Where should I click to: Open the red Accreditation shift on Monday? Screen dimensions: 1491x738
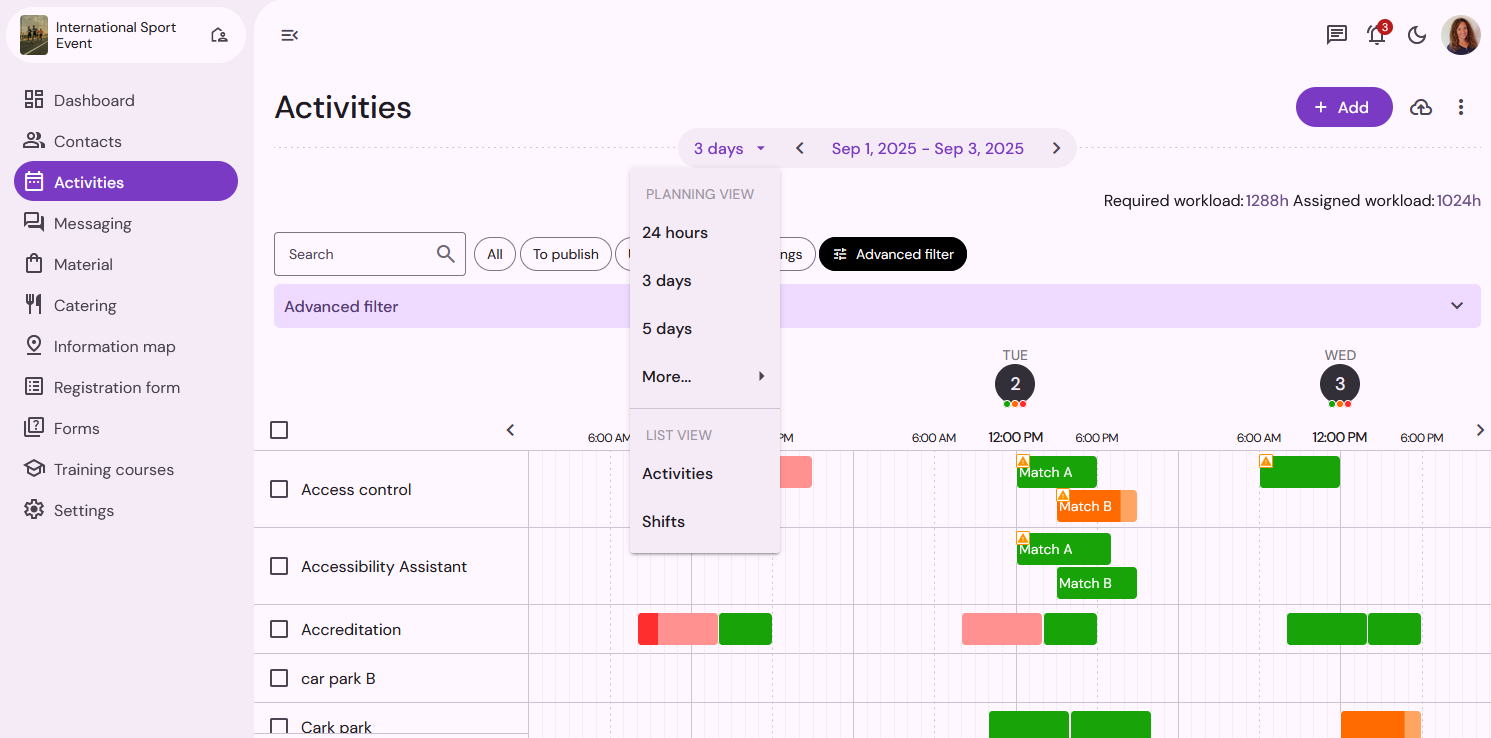pyautogui.click(x=678, y=629)
